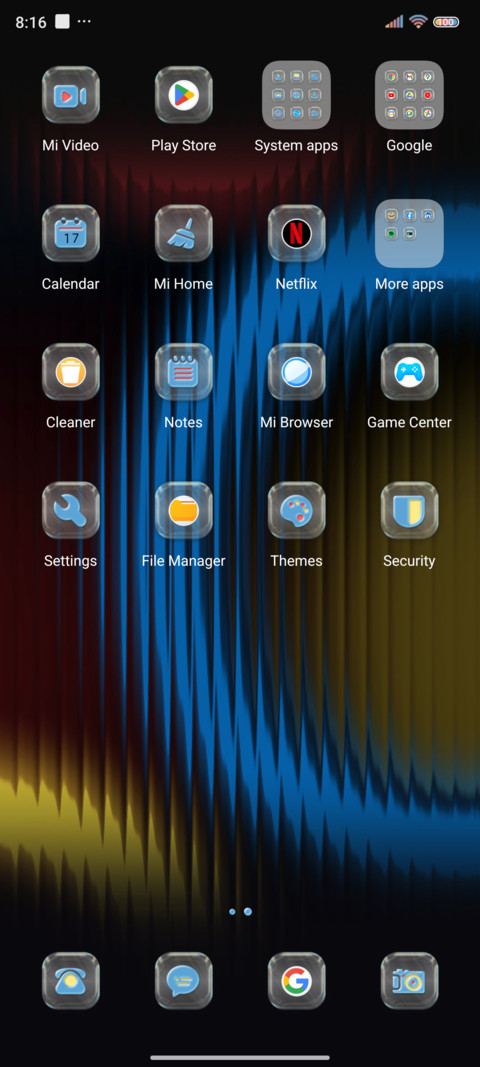Screen dimensions: 480x1067
Task: Tap the Wi-Fi status icon
Action: [x=418, y=22]
